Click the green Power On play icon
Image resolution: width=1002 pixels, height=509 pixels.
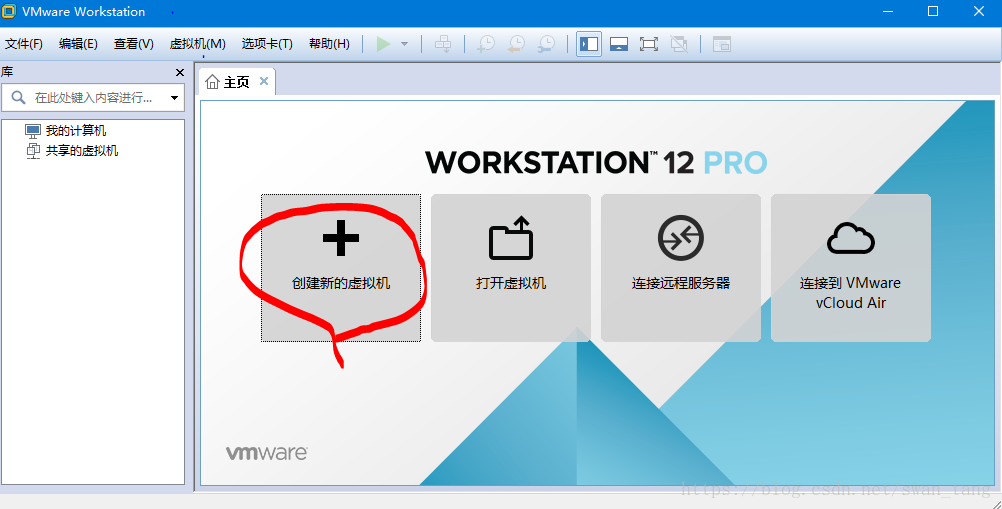[x=383, y=44]
